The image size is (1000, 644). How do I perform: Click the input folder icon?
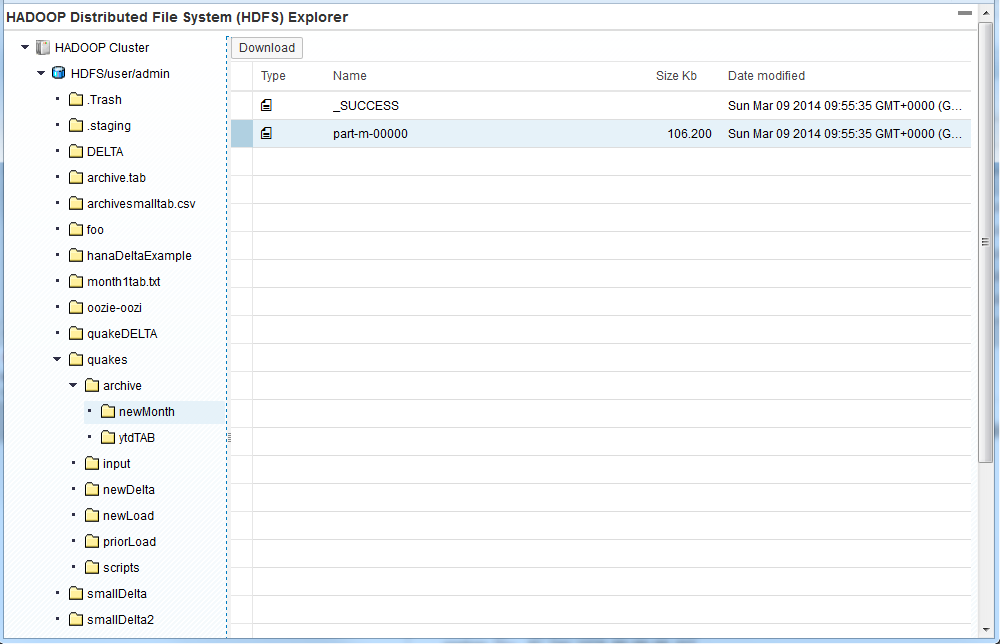[x=92, y=464]
